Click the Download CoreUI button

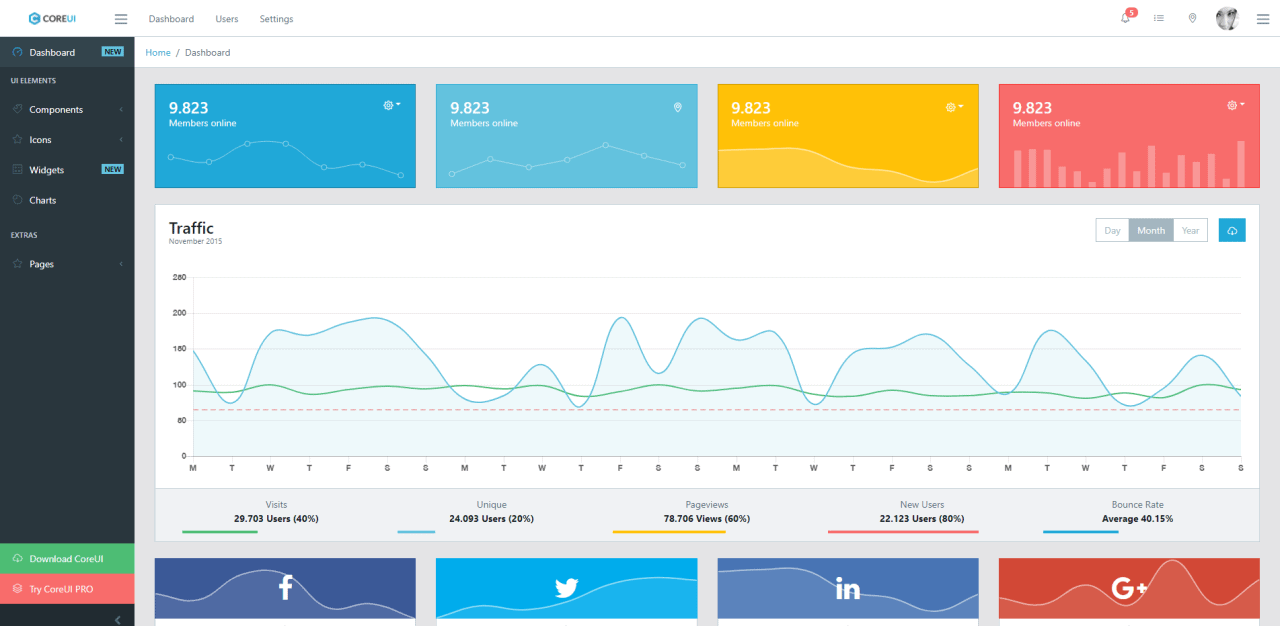tap(67, 559)
